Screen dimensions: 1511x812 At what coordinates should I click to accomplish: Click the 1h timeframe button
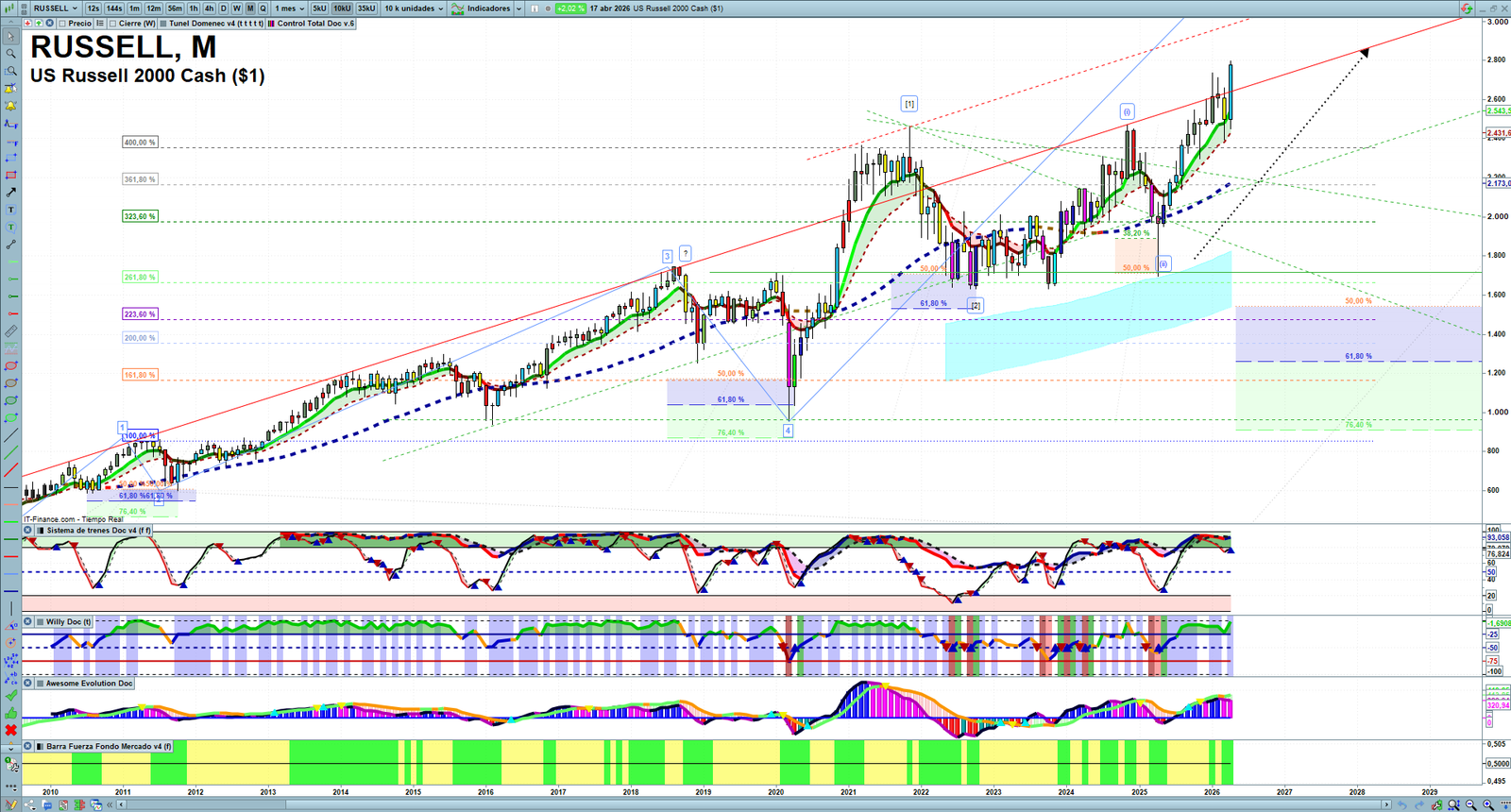pos(194,8)
